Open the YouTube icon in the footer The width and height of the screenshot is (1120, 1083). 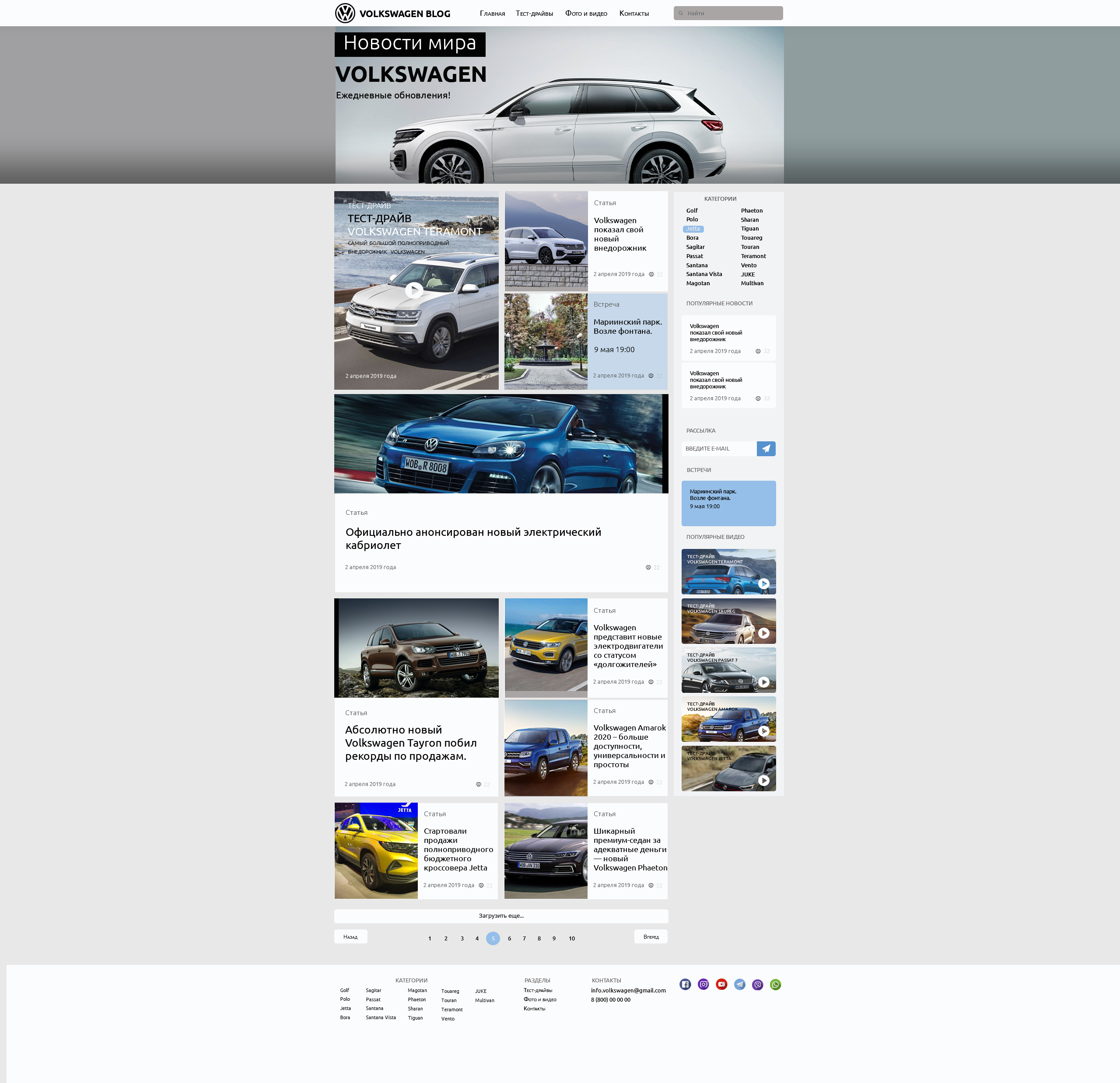click(x=722, y=984)
